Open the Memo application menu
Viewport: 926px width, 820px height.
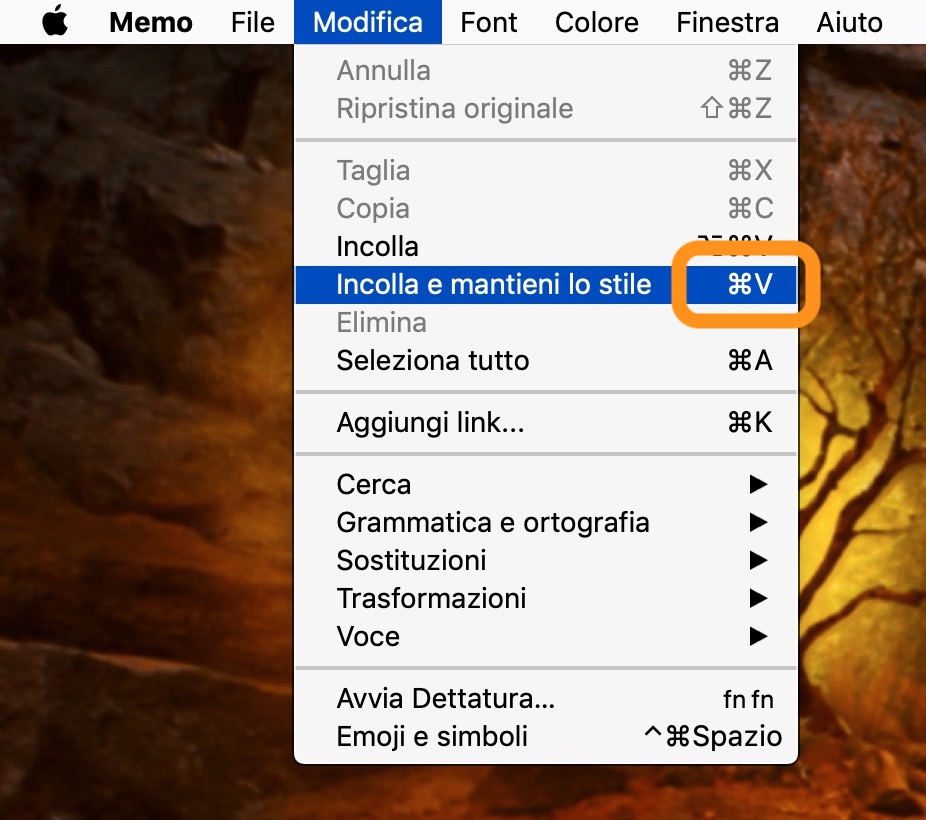coord(151,22)
